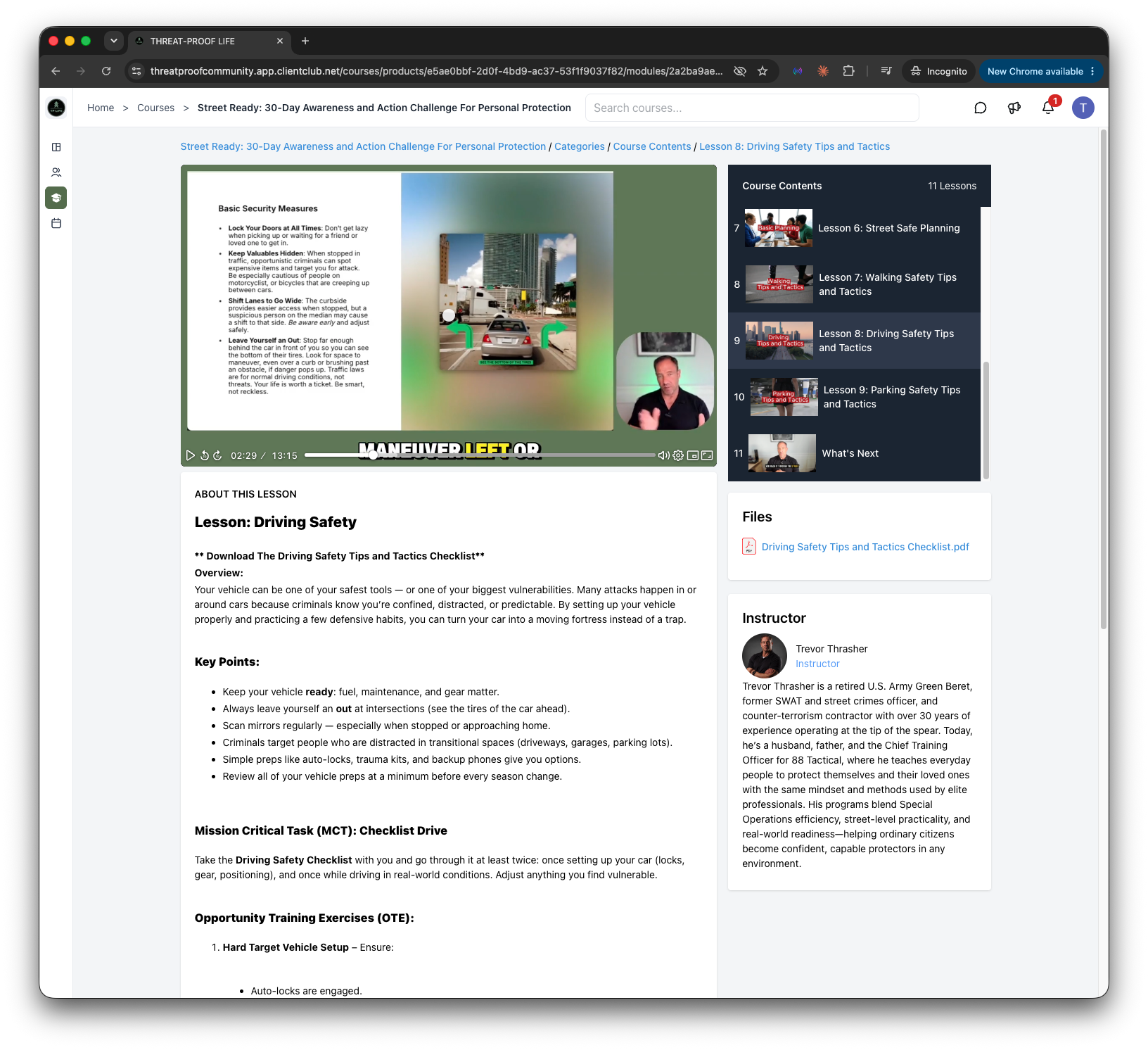The image size is (1148, 1050).
Task: Open the Incognito indicator
Action: click(939, 71)
